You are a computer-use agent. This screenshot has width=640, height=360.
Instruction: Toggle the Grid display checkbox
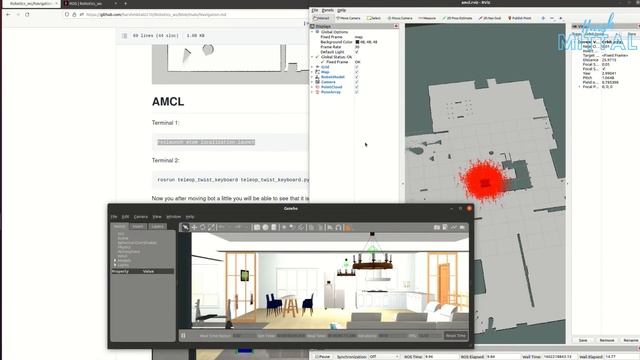click(357, 67)
